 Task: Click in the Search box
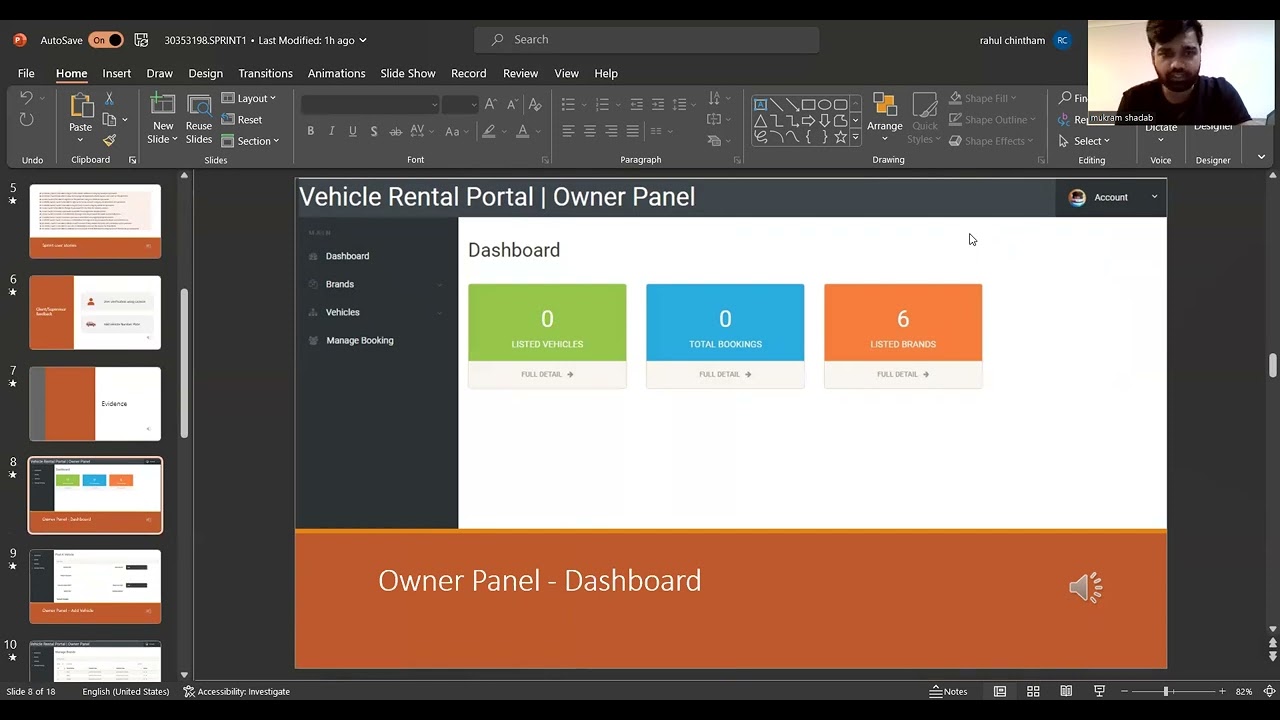tap(647, 40)
